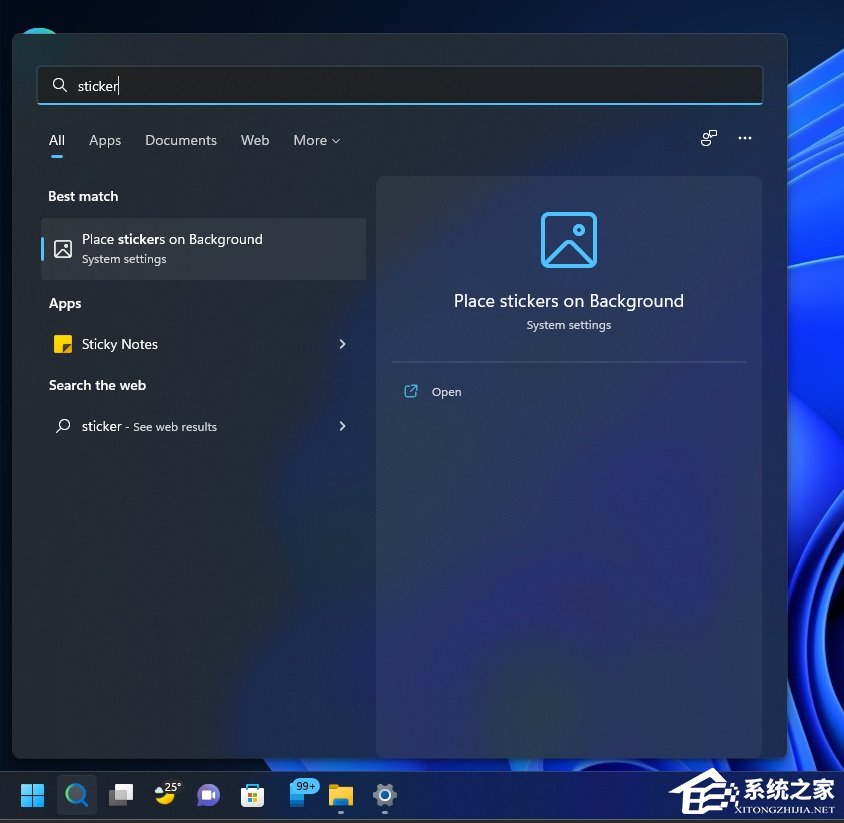Switch to the Apps filter tab
Screen dimensions: 844x823
(x=105, y=141)
